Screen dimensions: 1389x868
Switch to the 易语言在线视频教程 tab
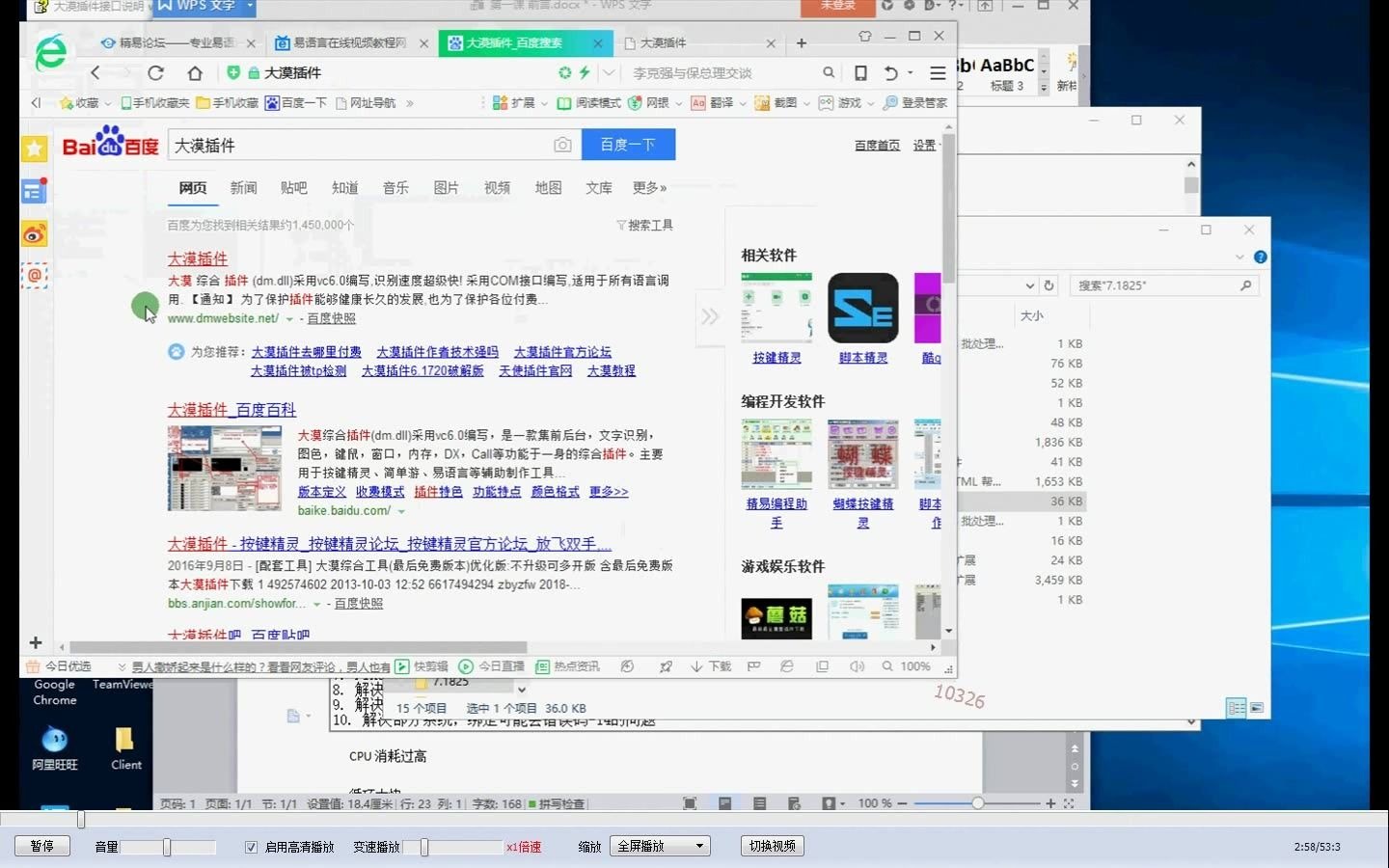tap(351, 43)
